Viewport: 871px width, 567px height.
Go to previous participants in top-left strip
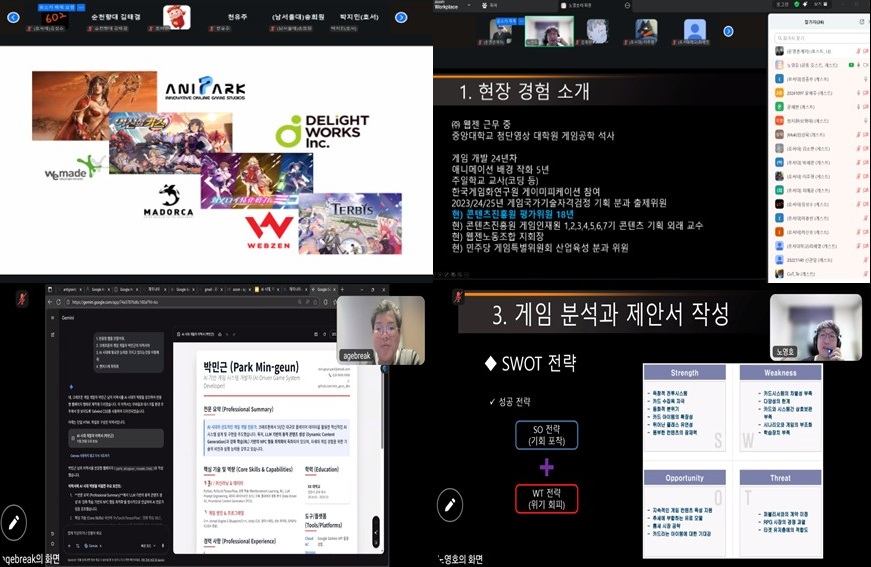(13, 17)
